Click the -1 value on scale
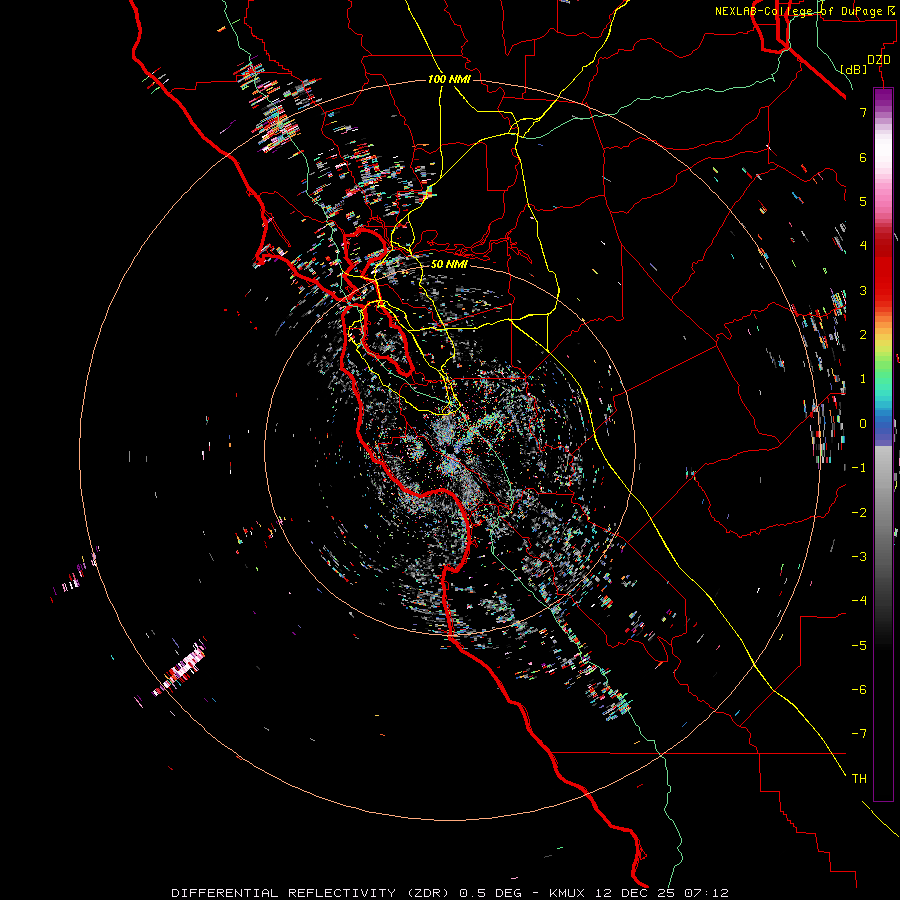900x900 pixels. (x=859, y=468)
